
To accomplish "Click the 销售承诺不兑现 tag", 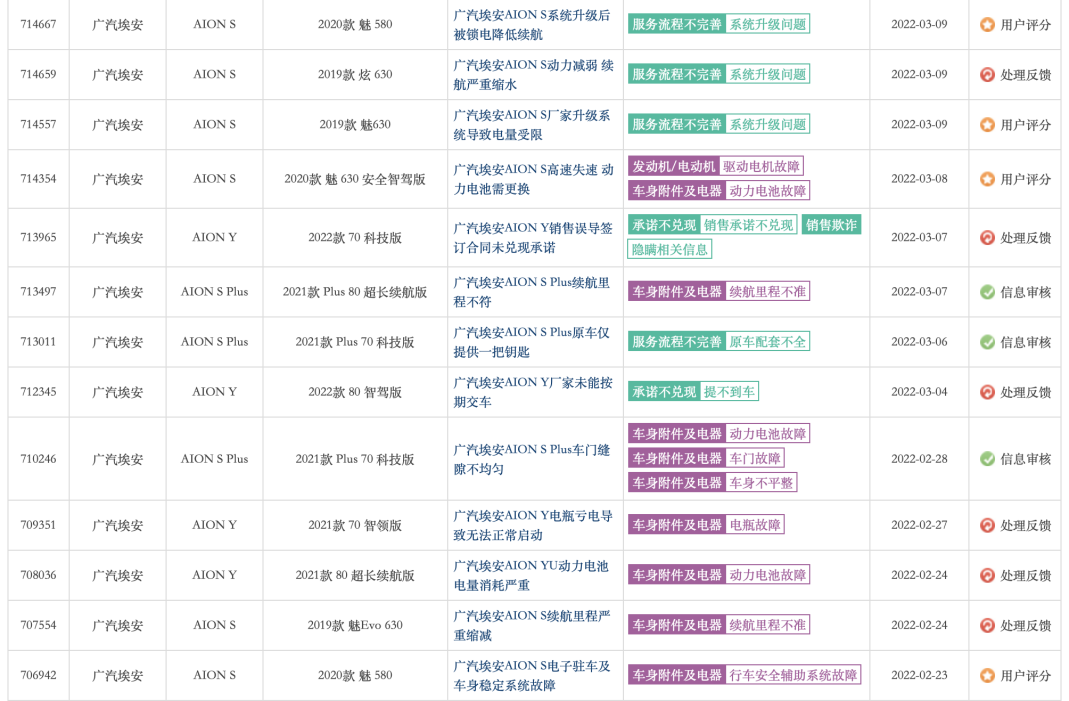I will click(x=749, y=225).
